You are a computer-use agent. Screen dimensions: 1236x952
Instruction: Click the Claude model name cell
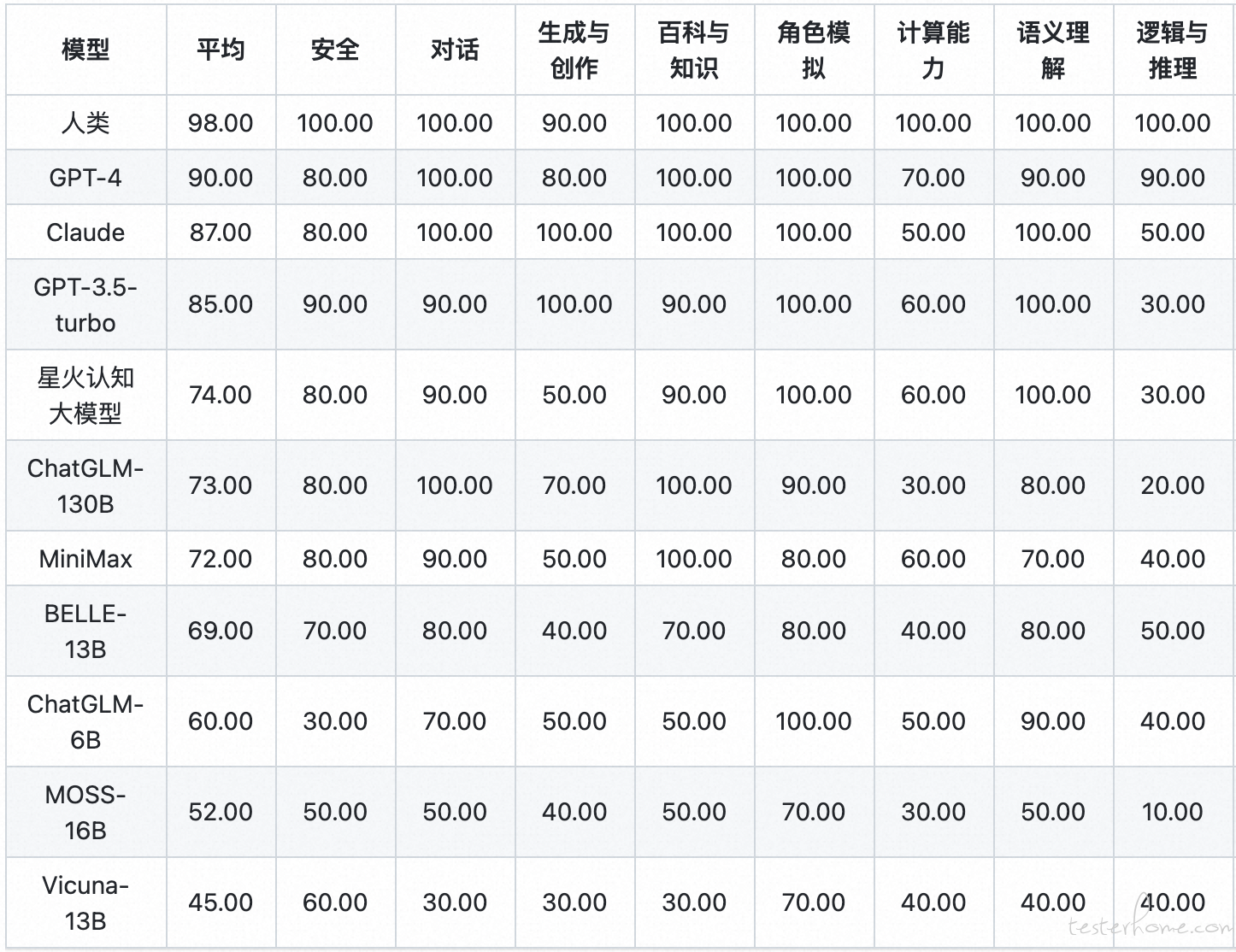(x=85, y=232)
